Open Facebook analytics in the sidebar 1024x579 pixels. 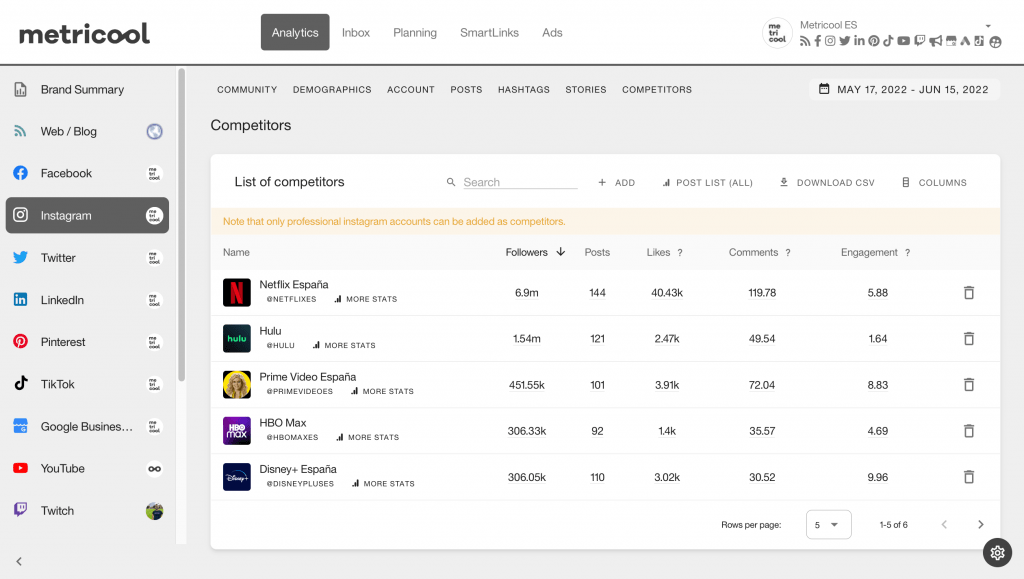[88, 173]
